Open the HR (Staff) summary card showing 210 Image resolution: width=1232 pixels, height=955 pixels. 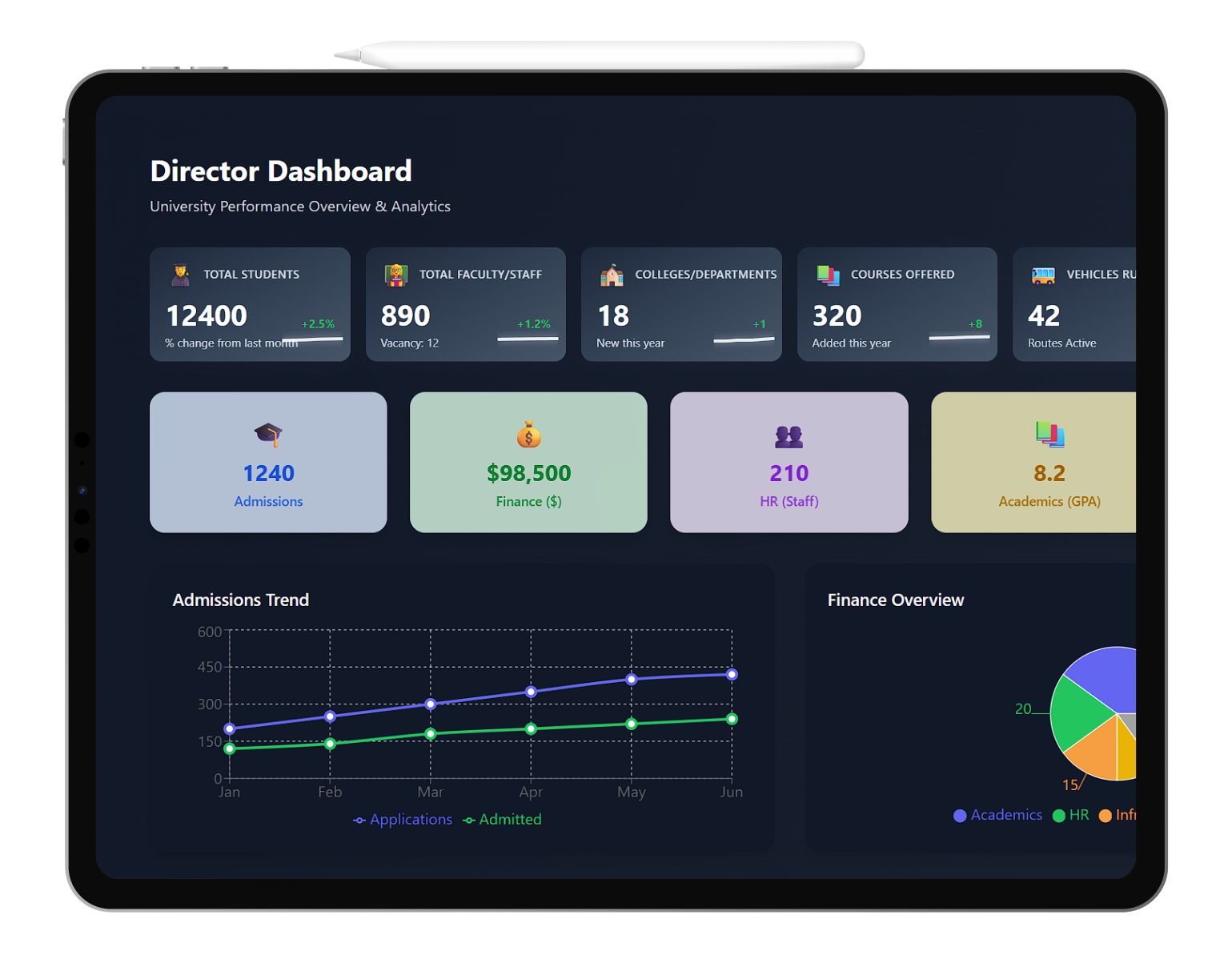(x=789, y=463)
